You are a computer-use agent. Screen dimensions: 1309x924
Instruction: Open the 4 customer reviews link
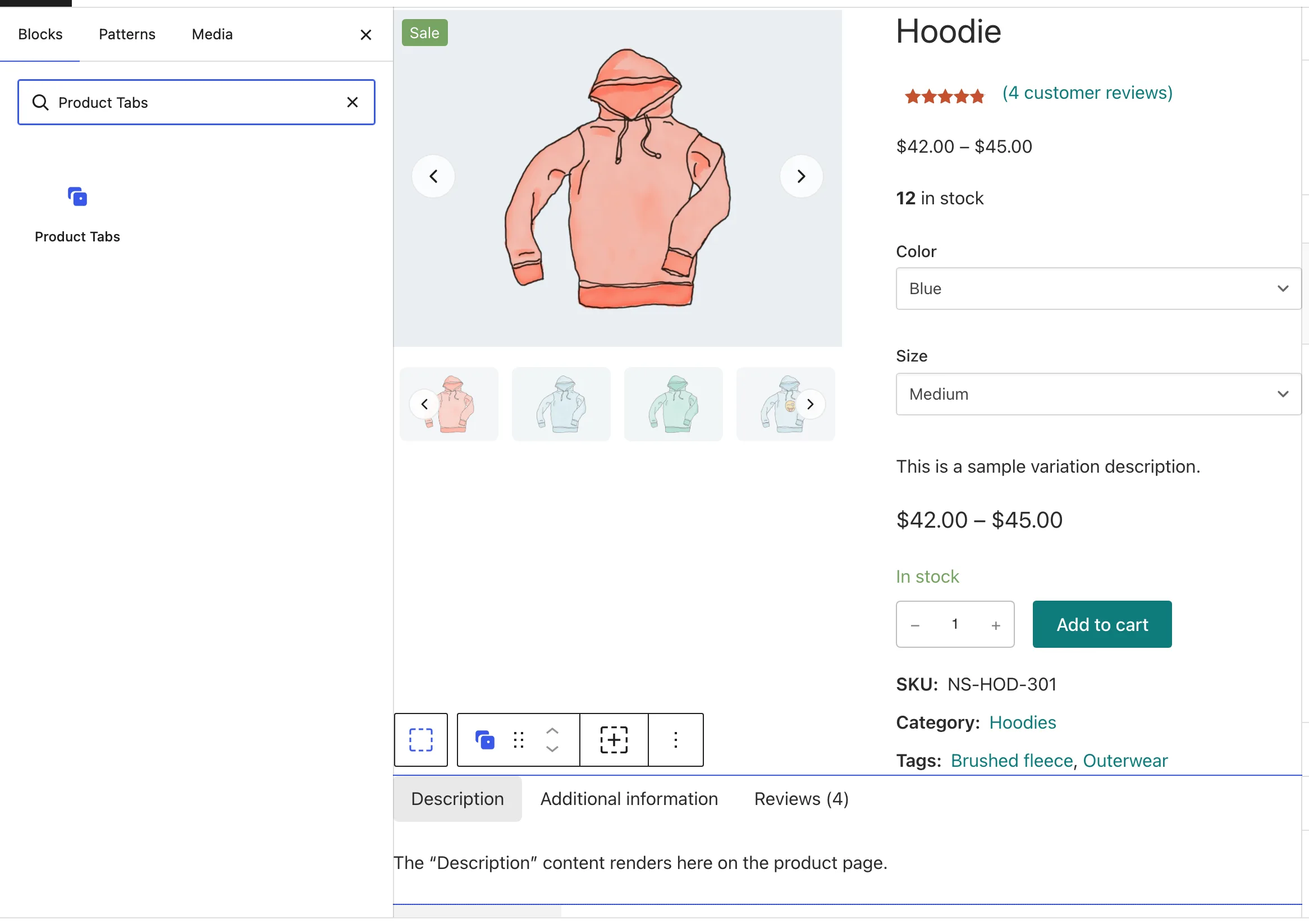pyautogui.click(x=1087, y=93)
